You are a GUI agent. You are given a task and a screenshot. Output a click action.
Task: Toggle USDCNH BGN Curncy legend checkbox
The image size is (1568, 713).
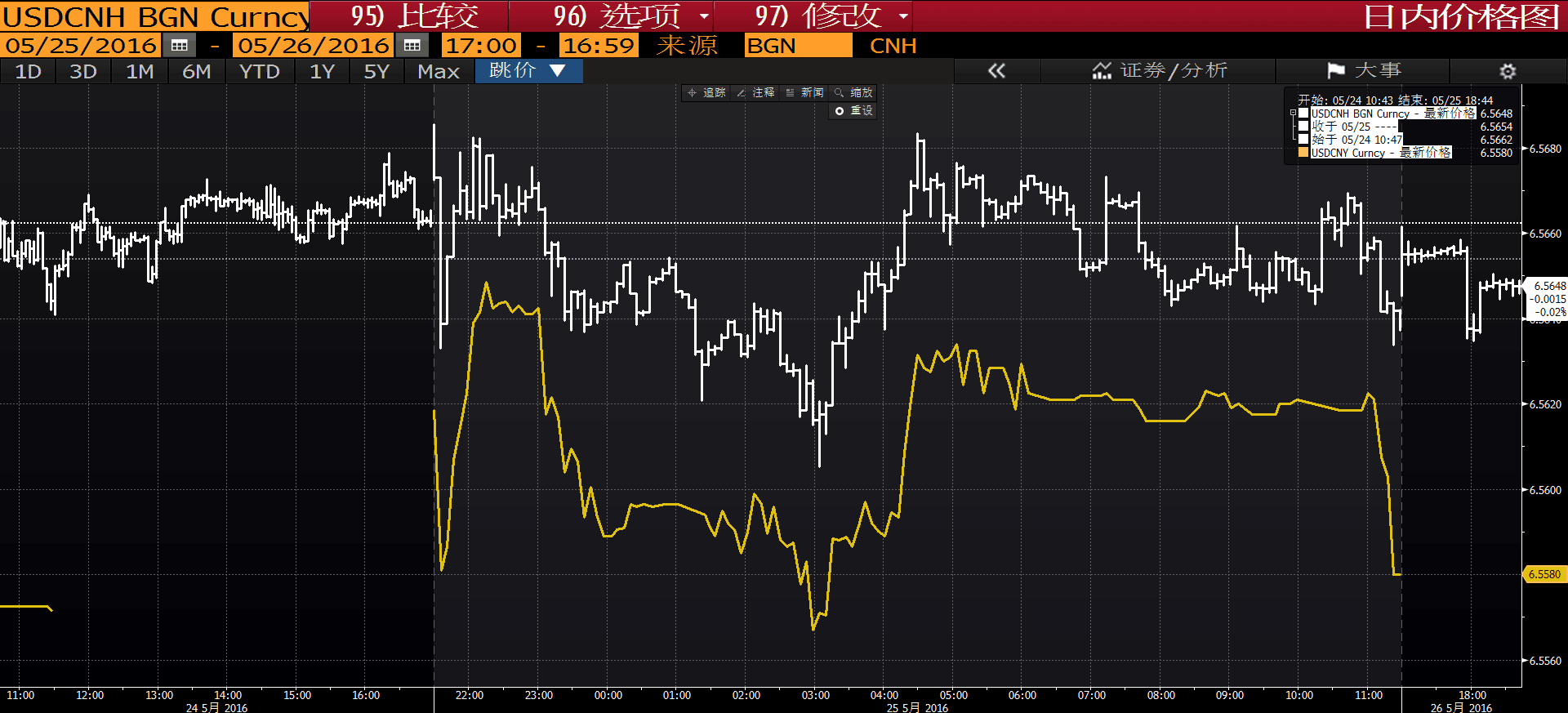(1303, 114)
